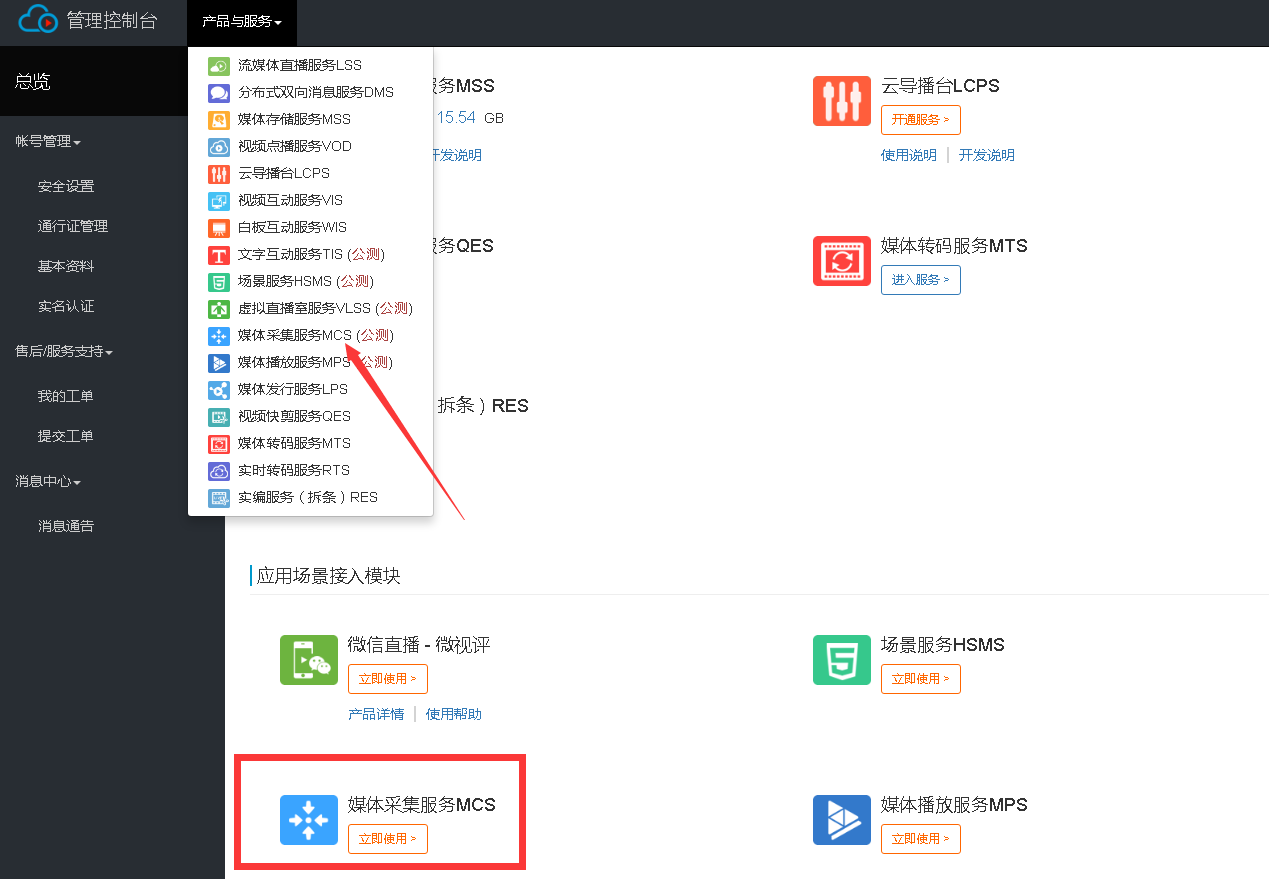Click the DMS message service icon in menu
The width and height of the screenshot is (1269, 879).
(x=219, y=93)
